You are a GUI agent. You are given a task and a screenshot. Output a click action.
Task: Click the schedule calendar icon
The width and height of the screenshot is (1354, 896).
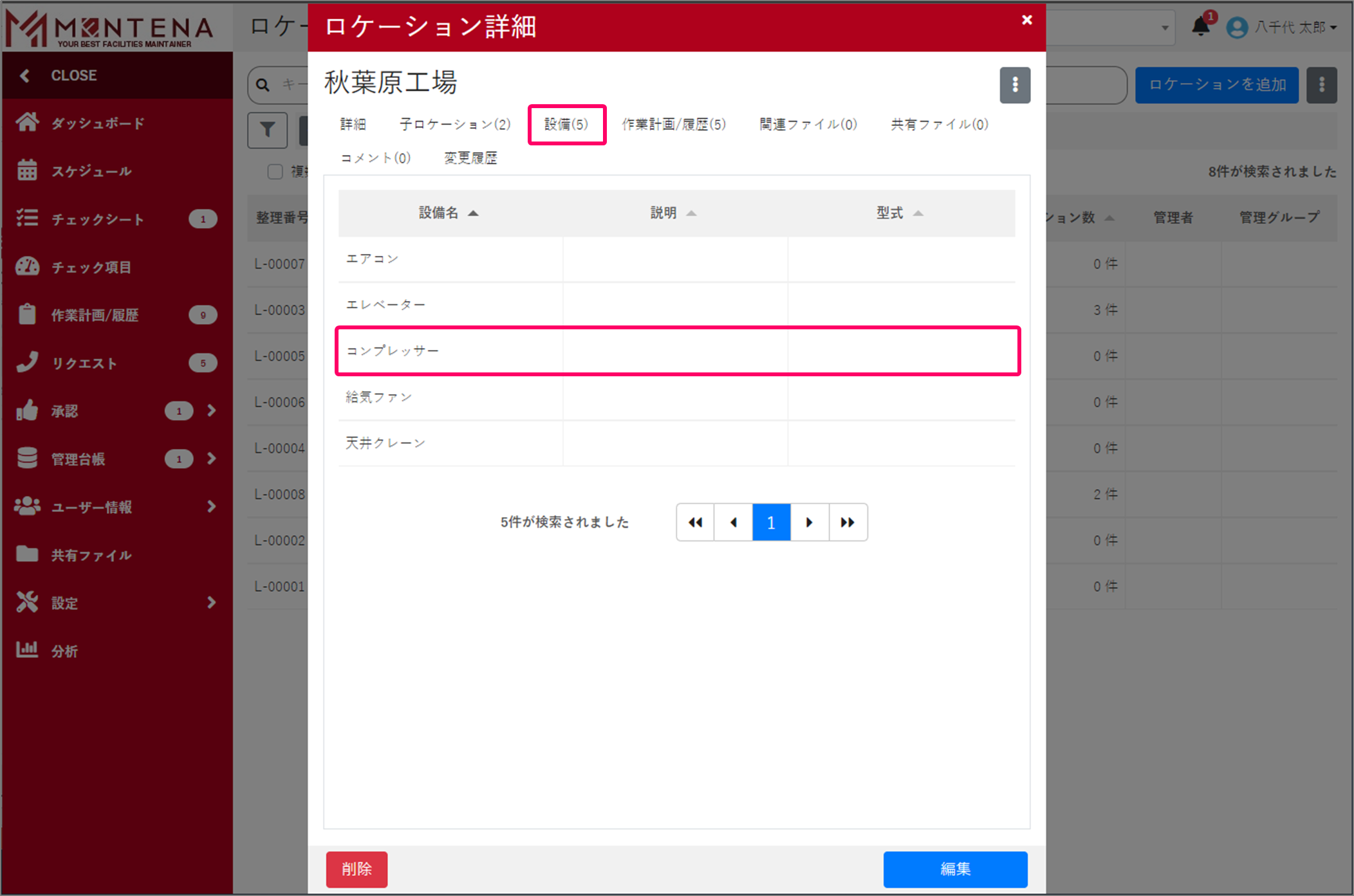coord(27,170)
